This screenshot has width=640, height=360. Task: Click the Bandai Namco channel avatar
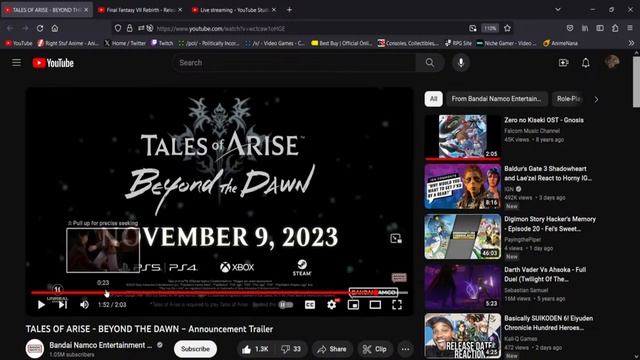[35, 349]
